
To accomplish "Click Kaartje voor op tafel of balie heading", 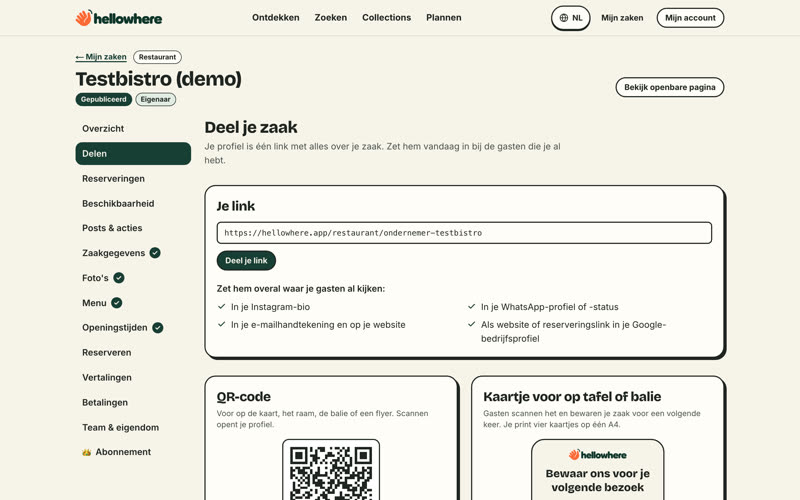I will point(572,396).
